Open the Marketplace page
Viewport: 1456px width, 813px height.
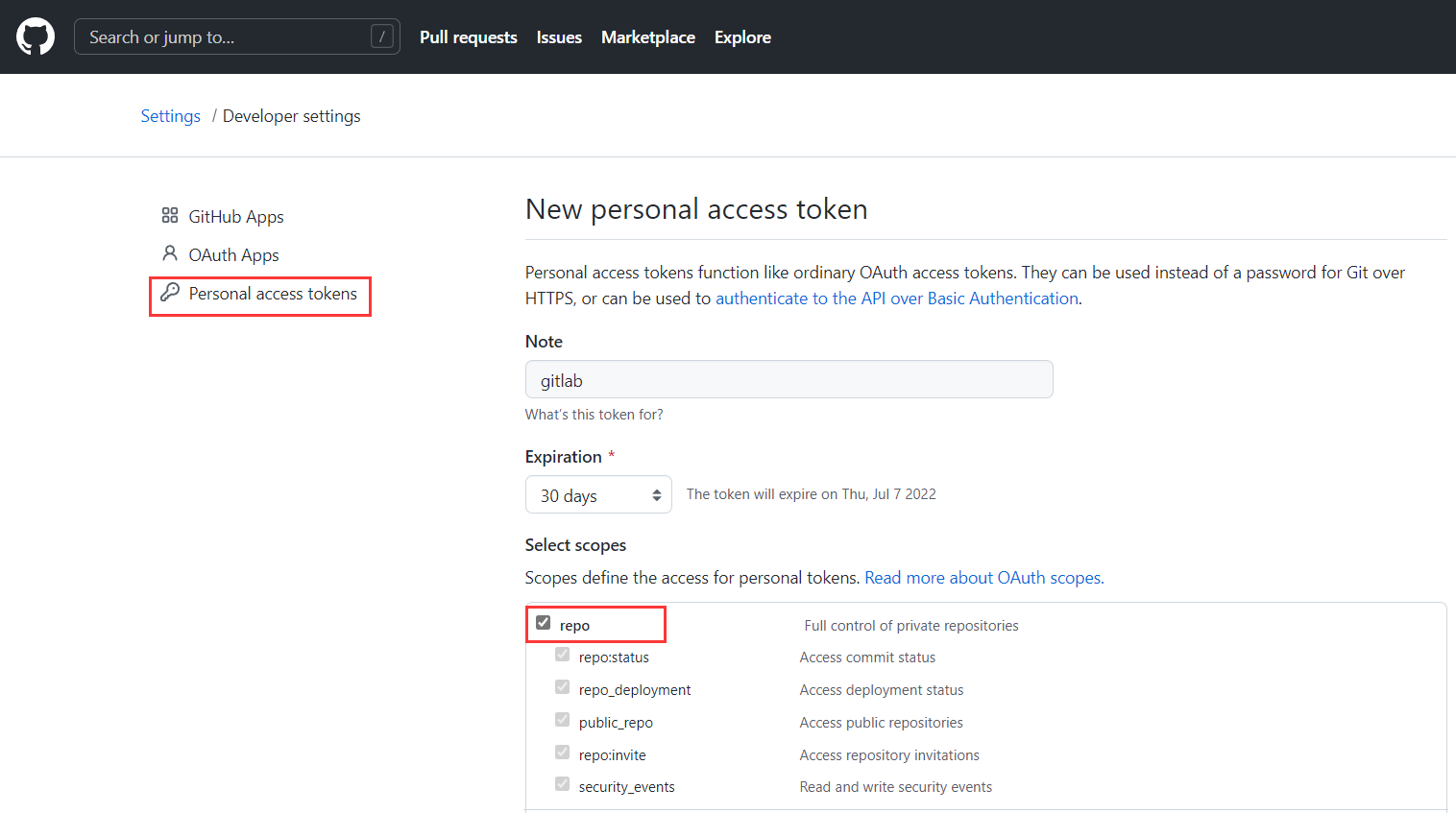pyautogui.click(x=648, y=36)
